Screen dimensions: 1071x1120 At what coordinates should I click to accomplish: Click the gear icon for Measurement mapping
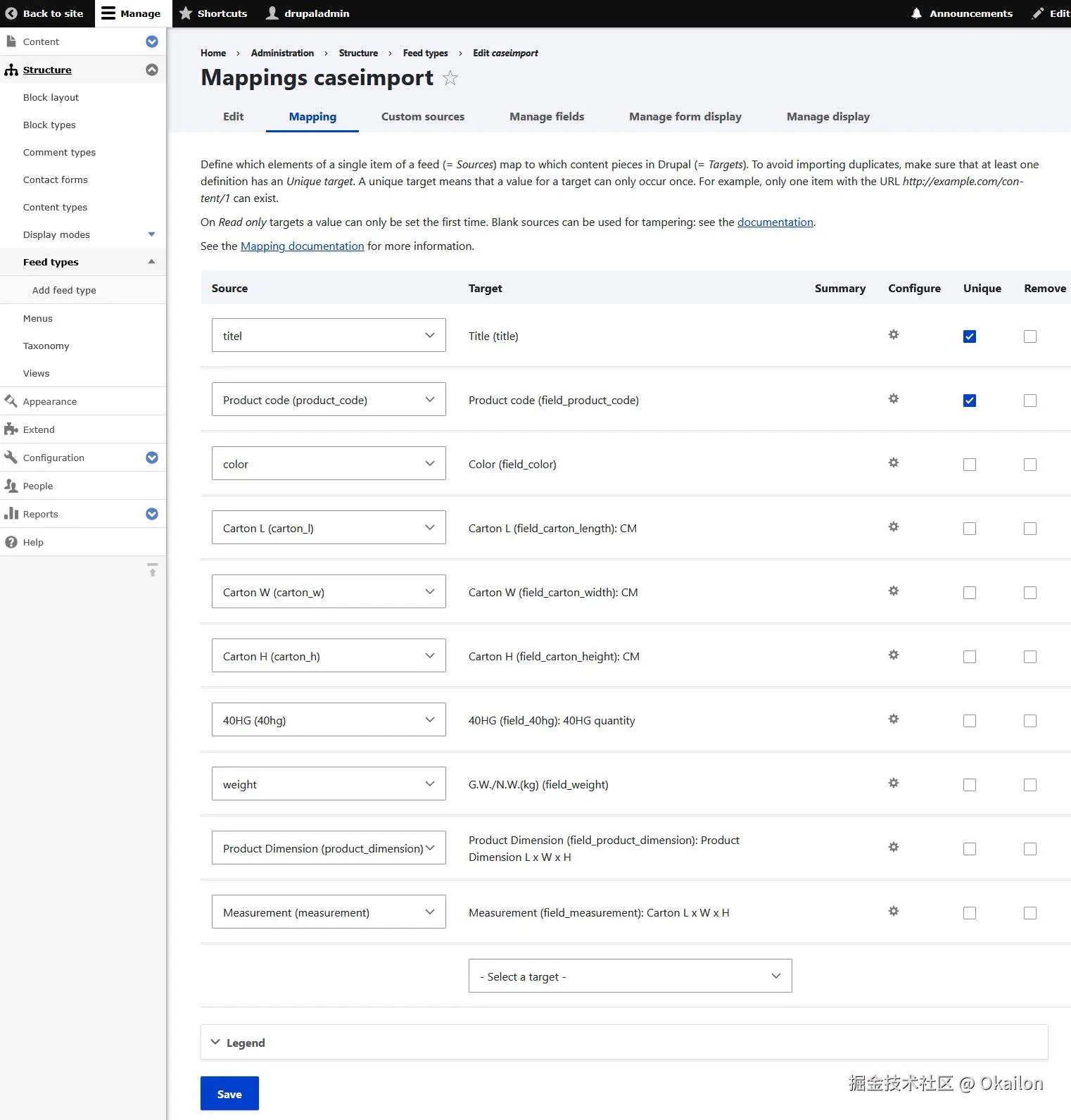(893, 911)
